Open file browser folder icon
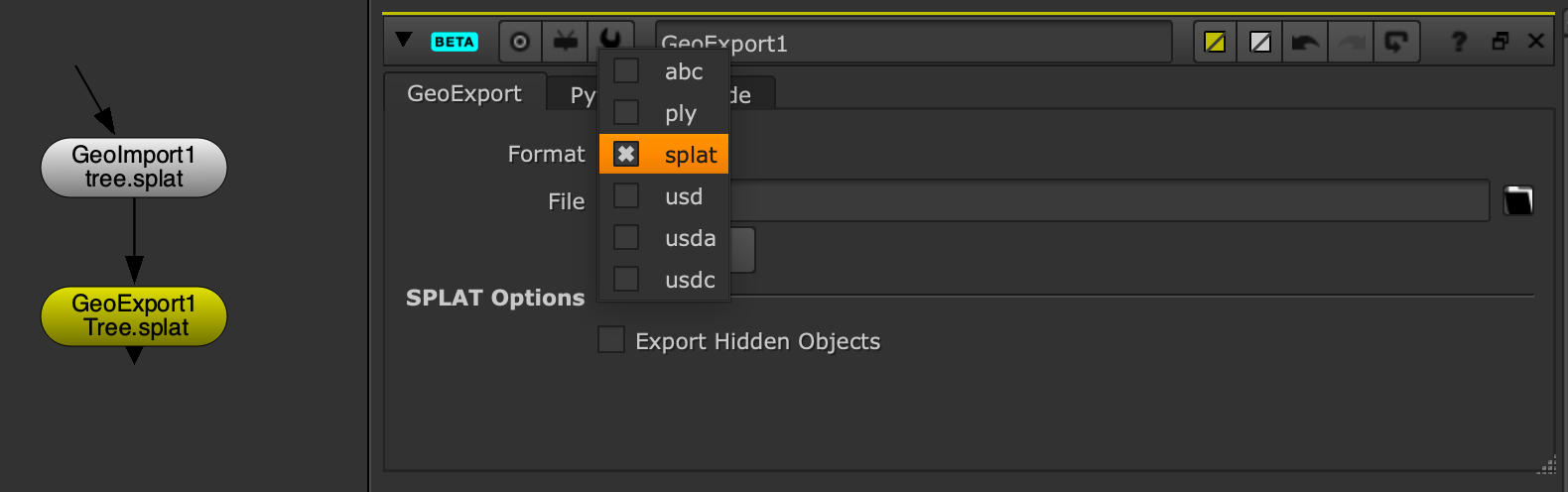1568x492 pixels. (x=1518, y=200)
